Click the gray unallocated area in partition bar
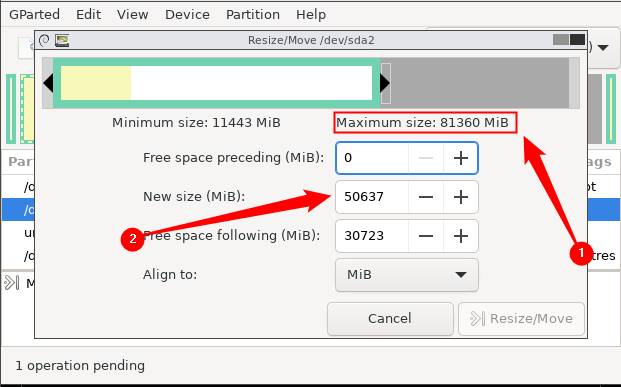Viewport: 621px width, 387px height. click(x=480, y=83)
